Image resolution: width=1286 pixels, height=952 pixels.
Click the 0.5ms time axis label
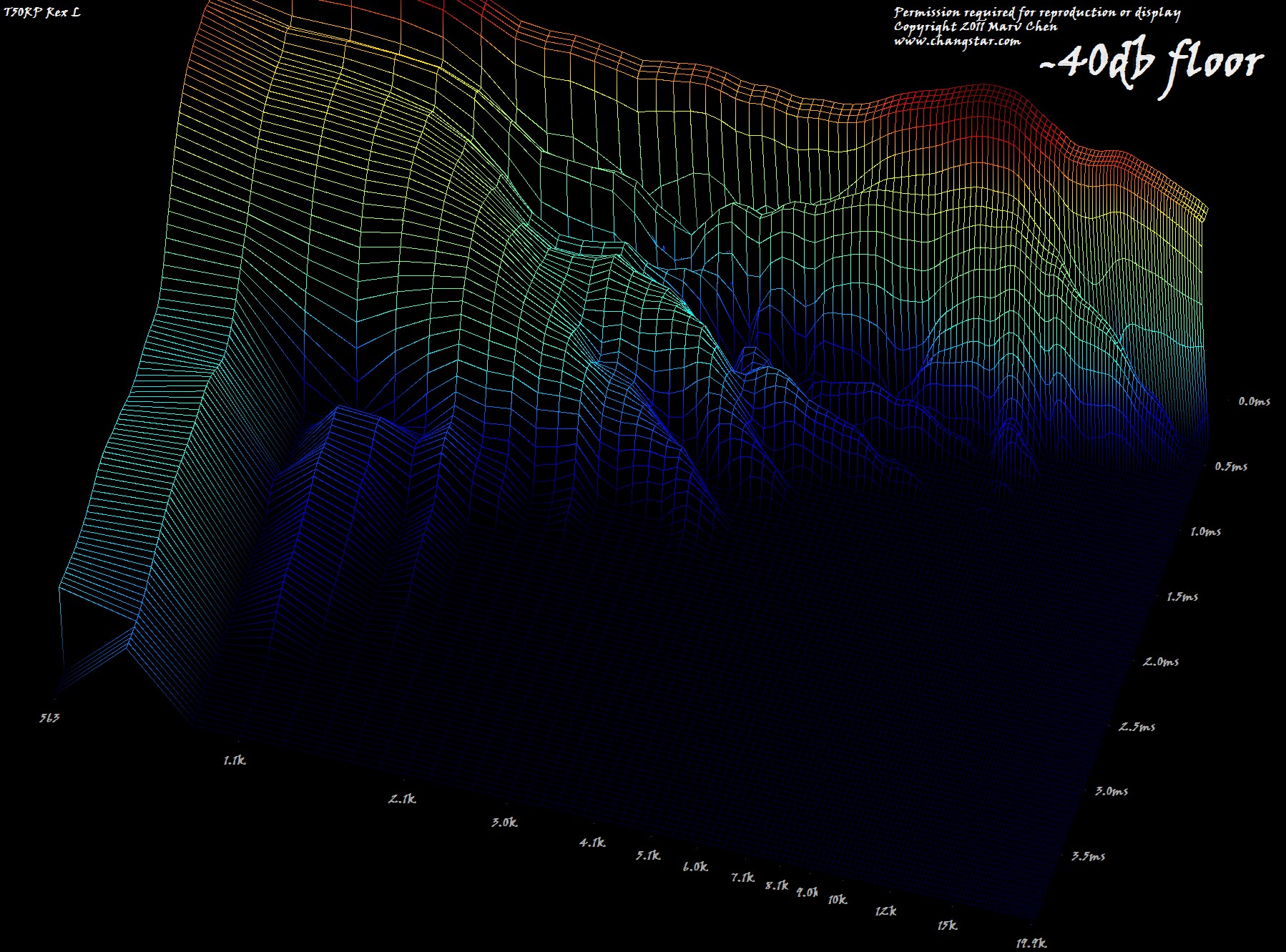[x=1231, y=467]
